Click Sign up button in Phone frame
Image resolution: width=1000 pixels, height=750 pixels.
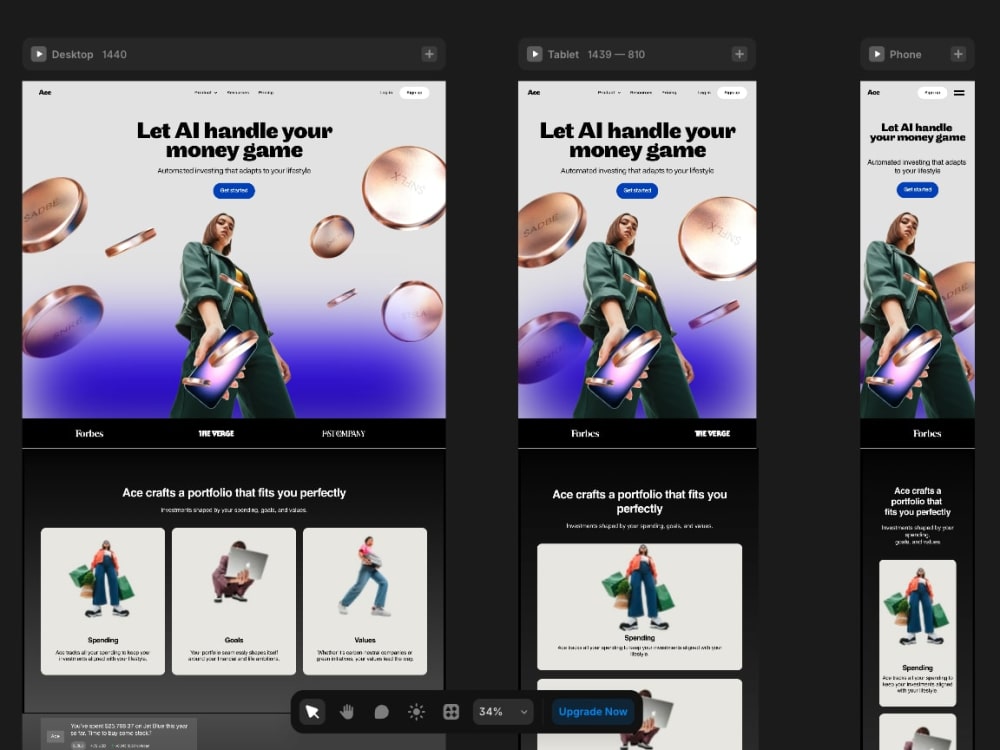[x=932, y=92]
